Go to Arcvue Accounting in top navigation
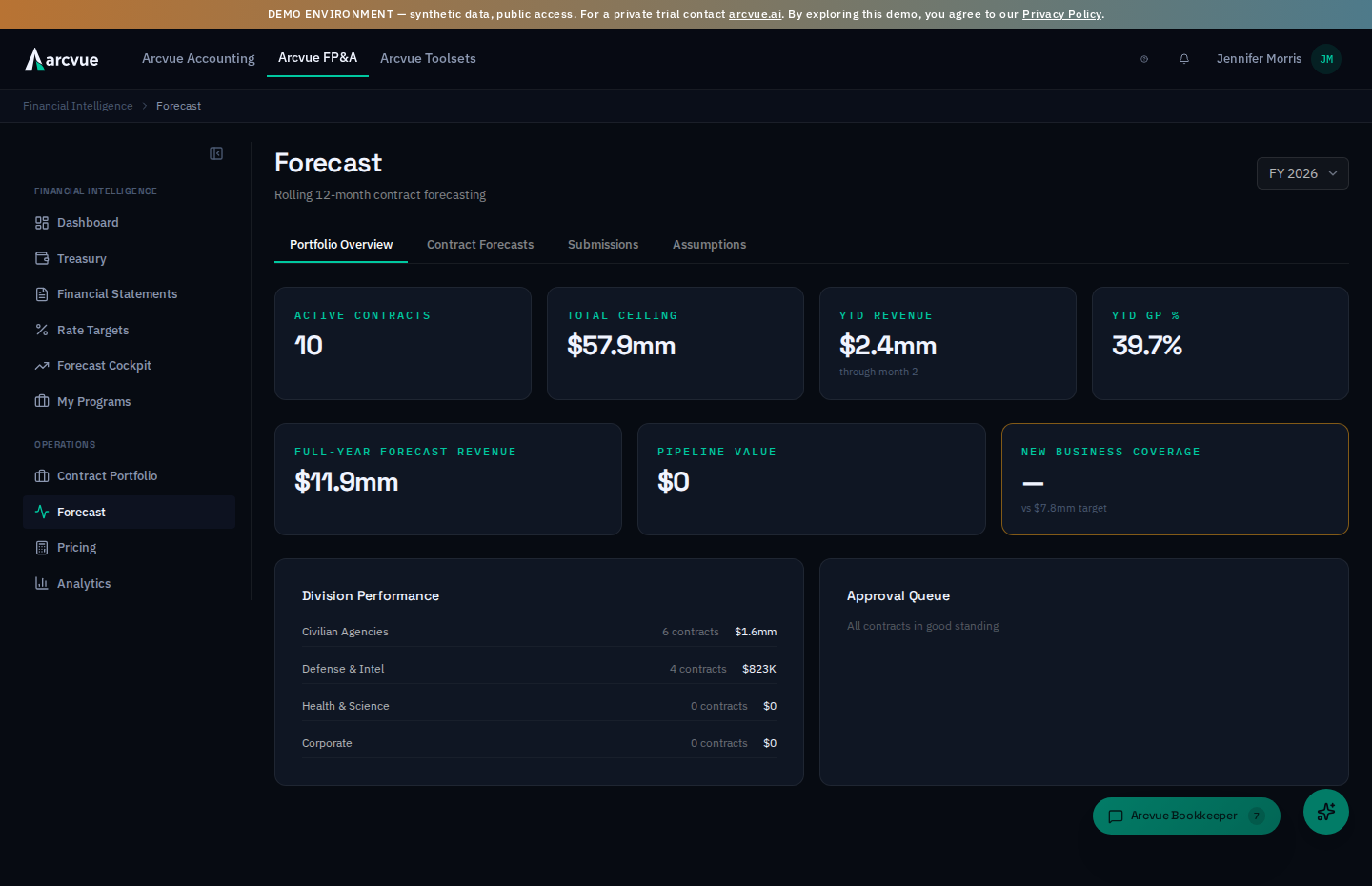 198,59
